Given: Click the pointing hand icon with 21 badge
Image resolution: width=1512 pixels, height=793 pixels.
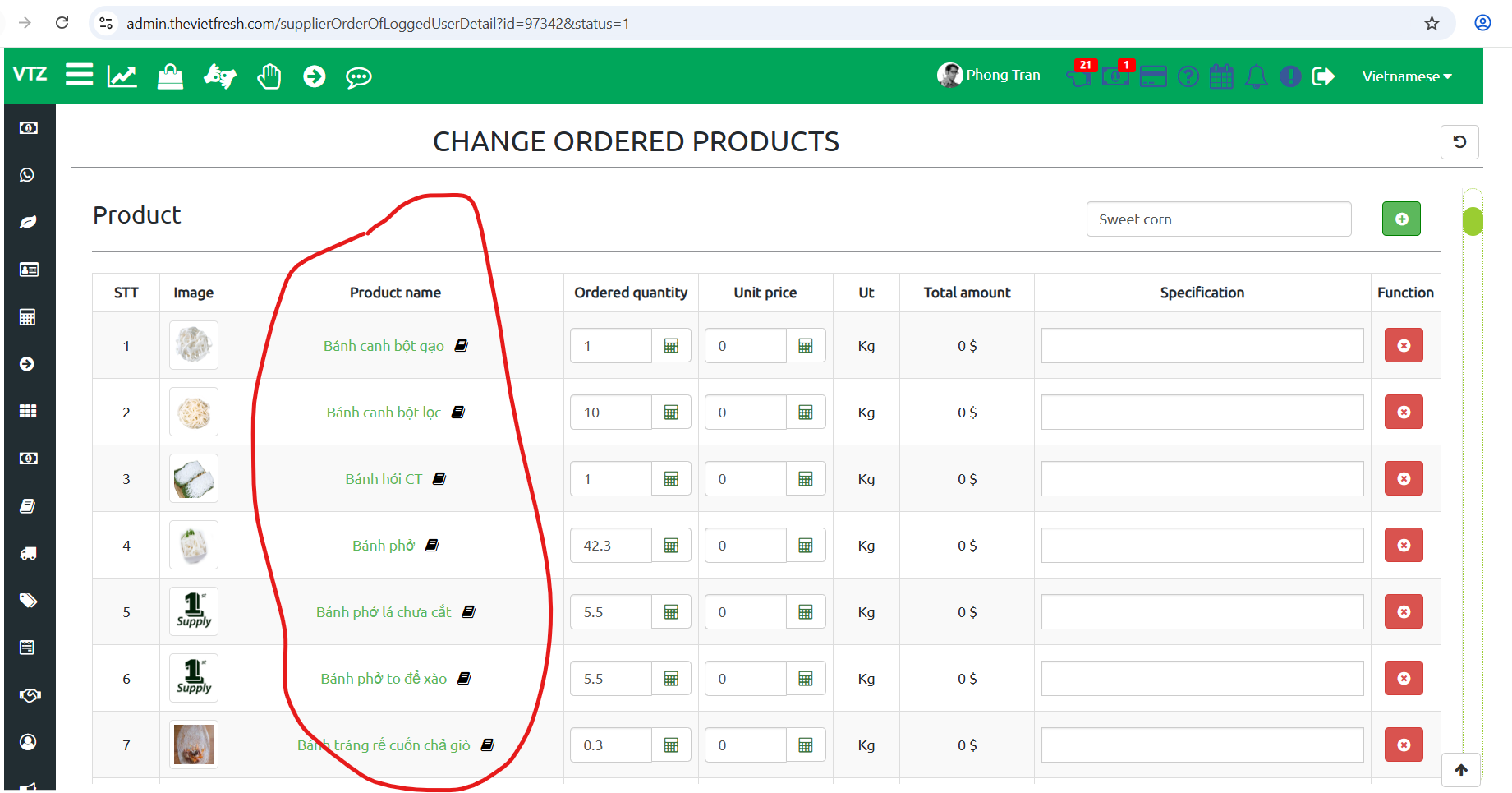Looking at the screenshot, I should 1079,76.
